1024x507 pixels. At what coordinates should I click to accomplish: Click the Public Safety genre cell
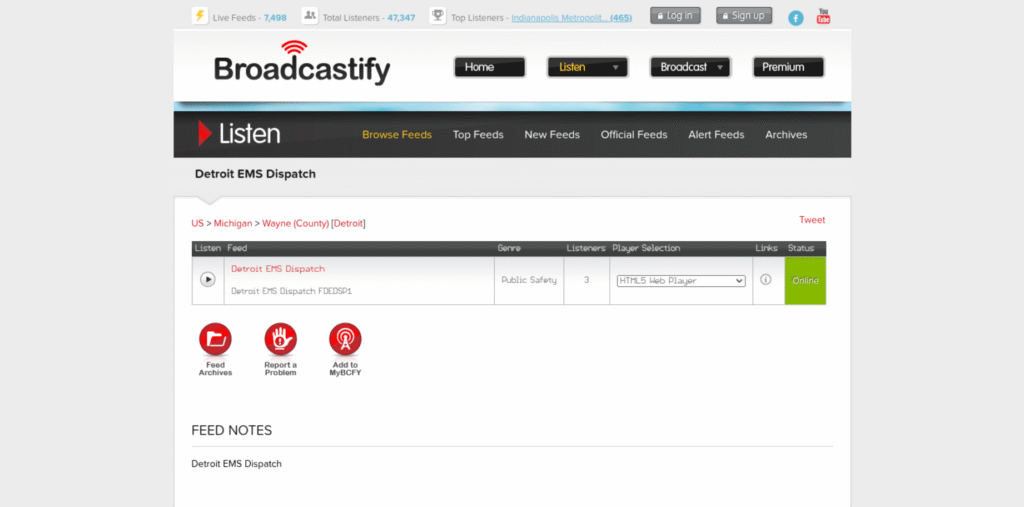click(529, 280)
